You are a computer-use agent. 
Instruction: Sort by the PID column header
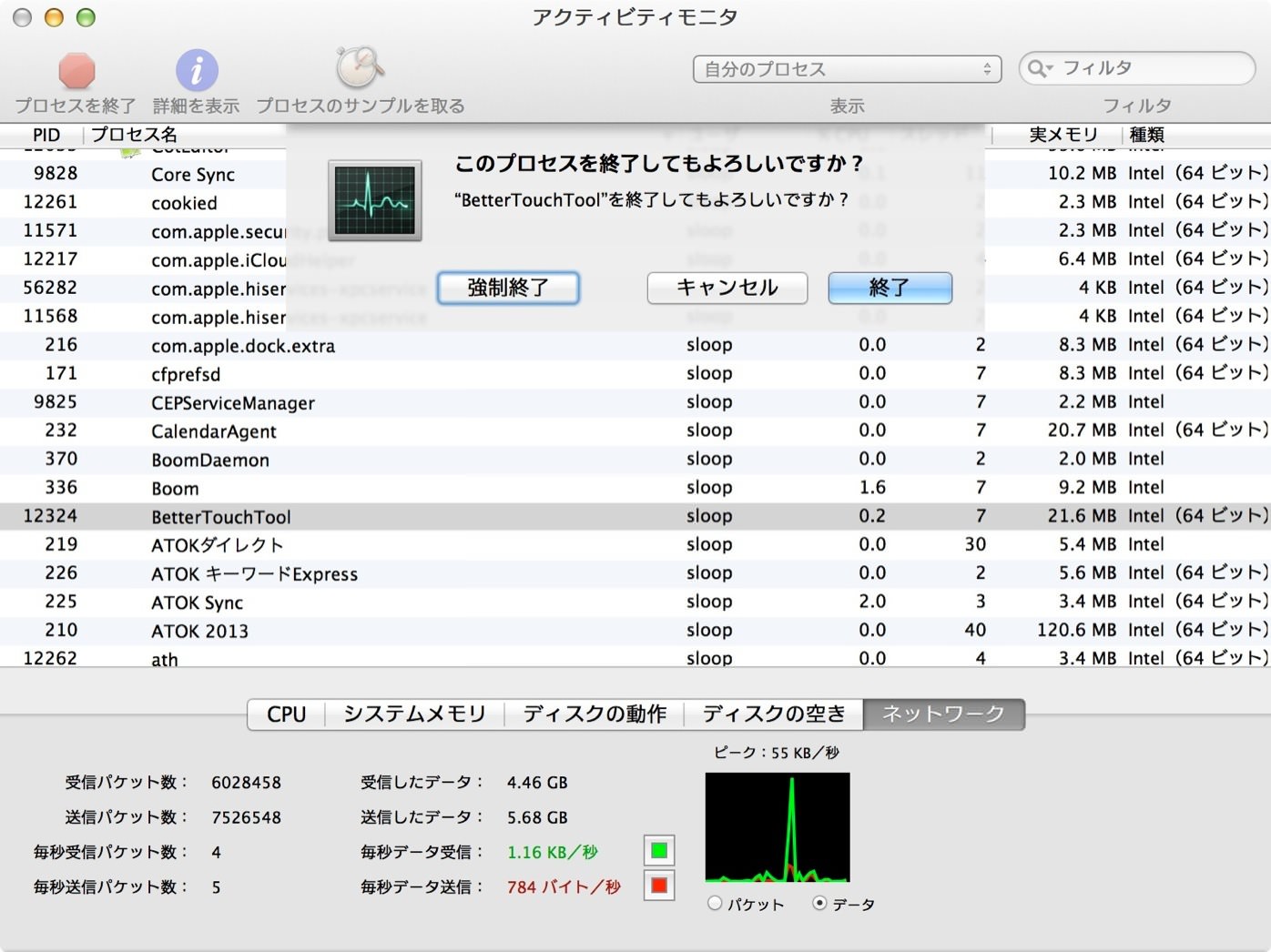(x=46, y=135)
